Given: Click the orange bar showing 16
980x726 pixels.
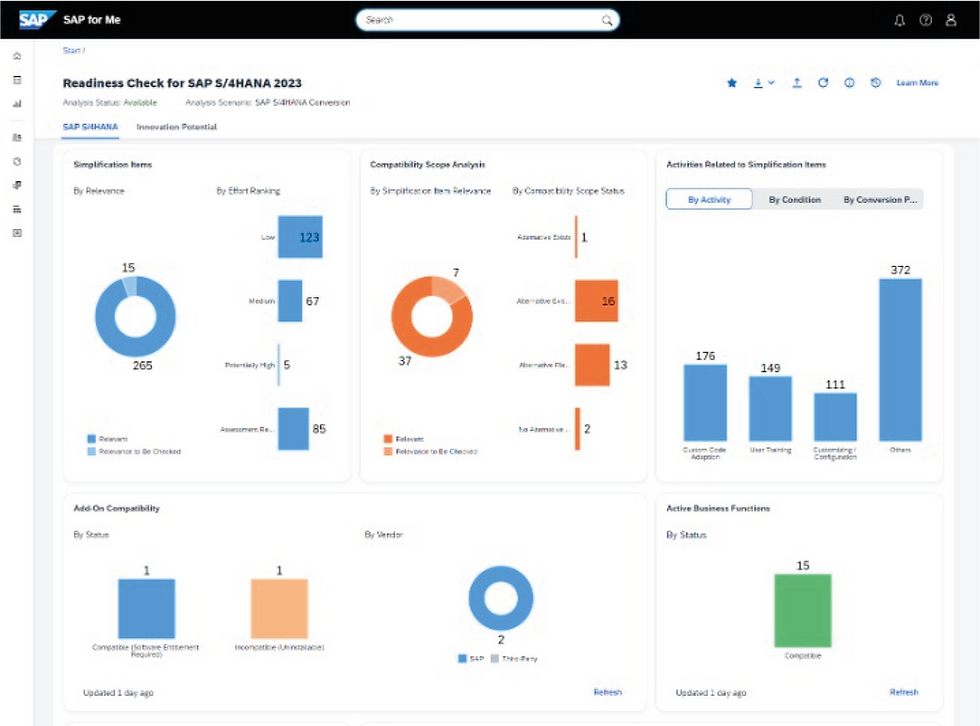Looking at the screenshot, I should coord(597,301).
